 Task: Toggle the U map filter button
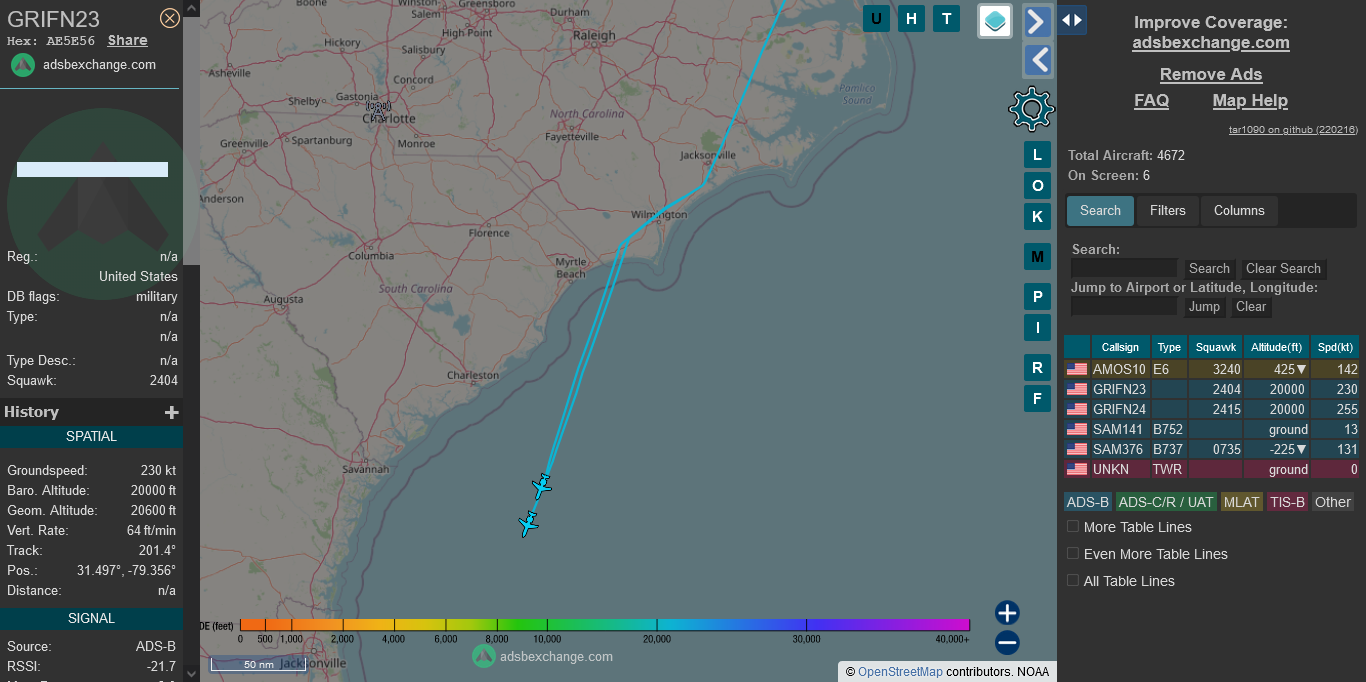877,19
